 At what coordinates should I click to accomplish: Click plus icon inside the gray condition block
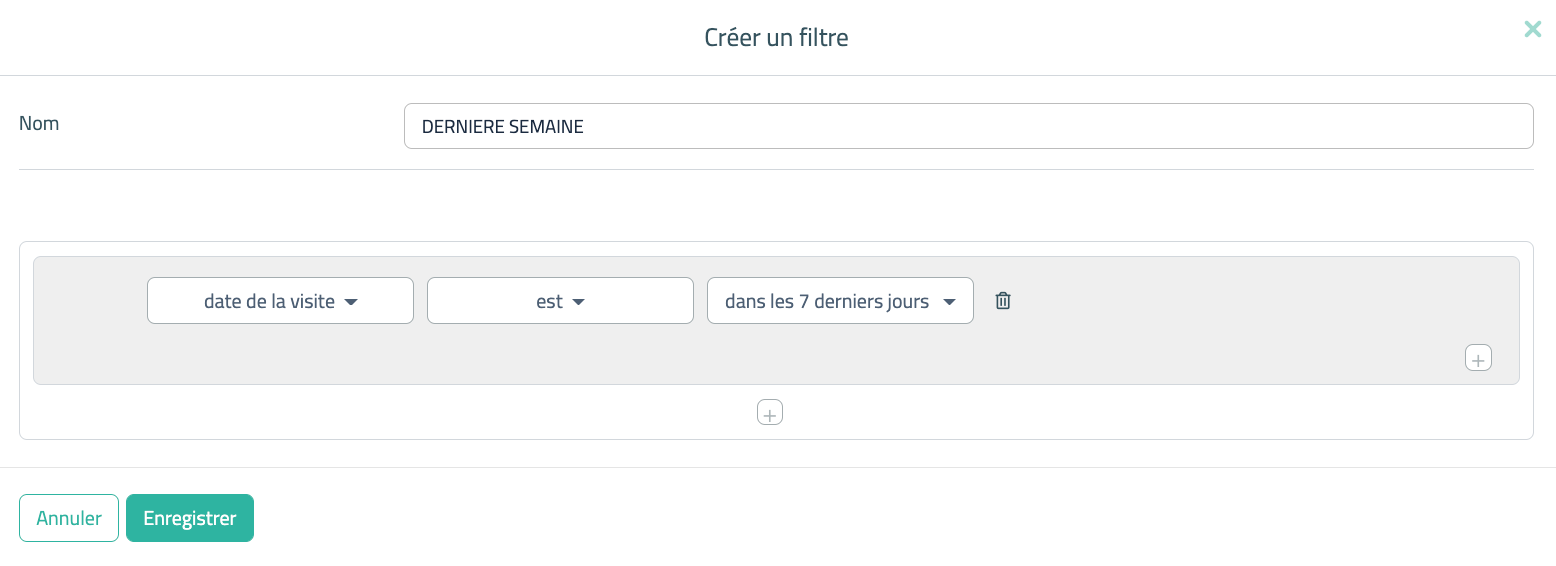[1478, 358]
